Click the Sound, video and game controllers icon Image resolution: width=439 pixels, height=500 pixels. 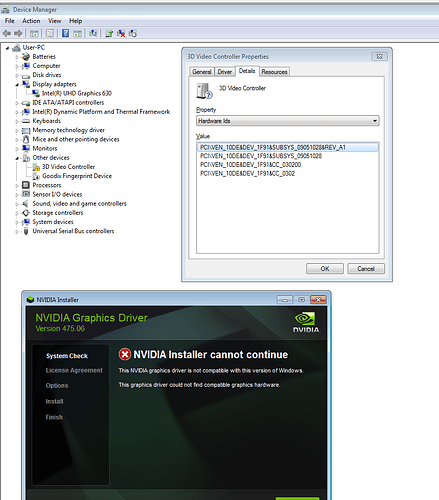pos(26,203)
